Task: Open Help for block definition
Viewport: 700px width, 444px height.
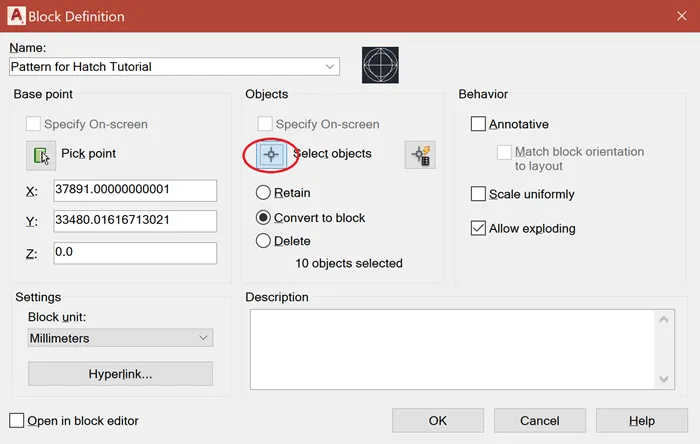Action: 642,420
